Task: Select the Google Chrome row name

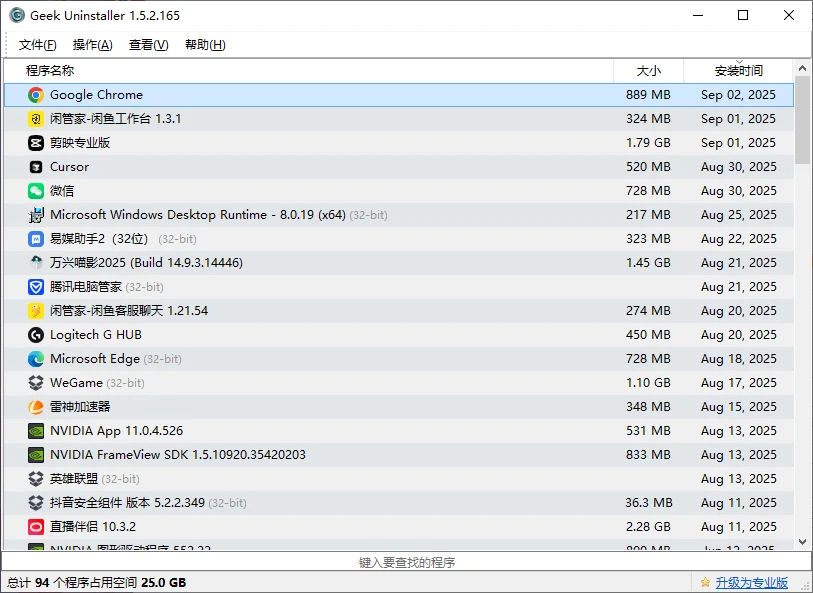Action: point(96,95)
